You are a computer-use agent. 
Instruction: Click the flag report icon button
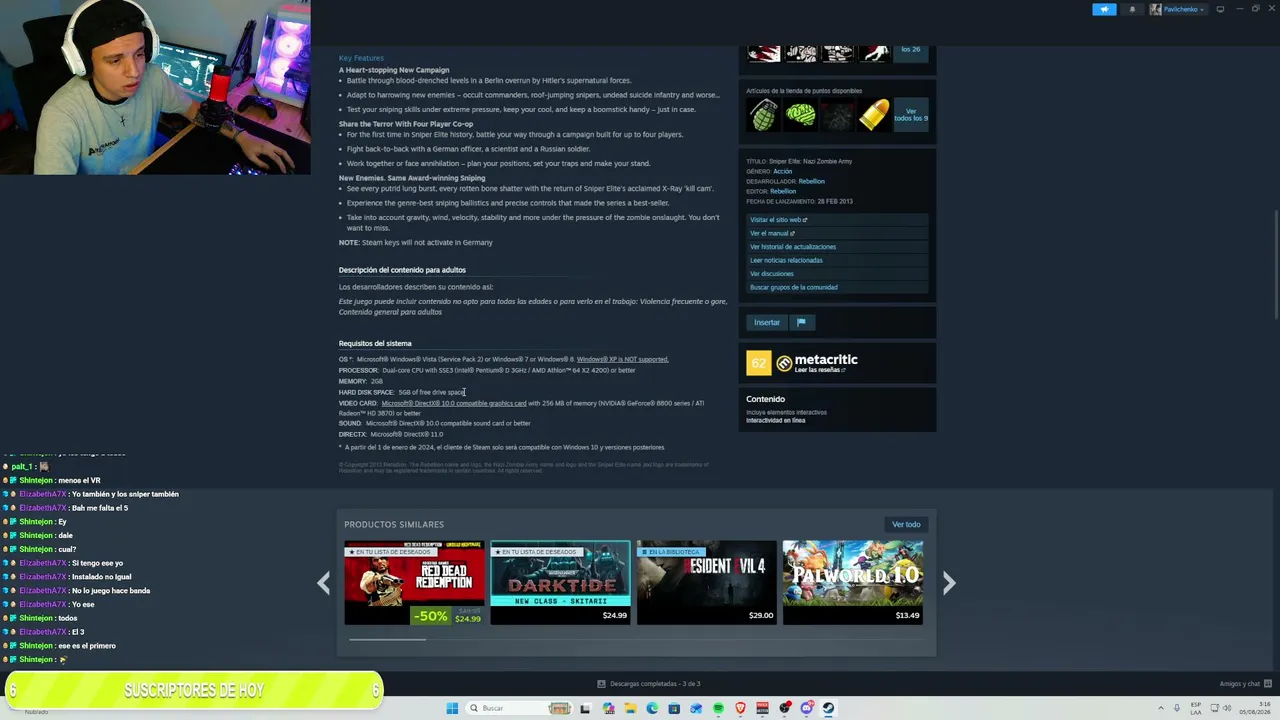pyautogui.click(x=801, y=322)
